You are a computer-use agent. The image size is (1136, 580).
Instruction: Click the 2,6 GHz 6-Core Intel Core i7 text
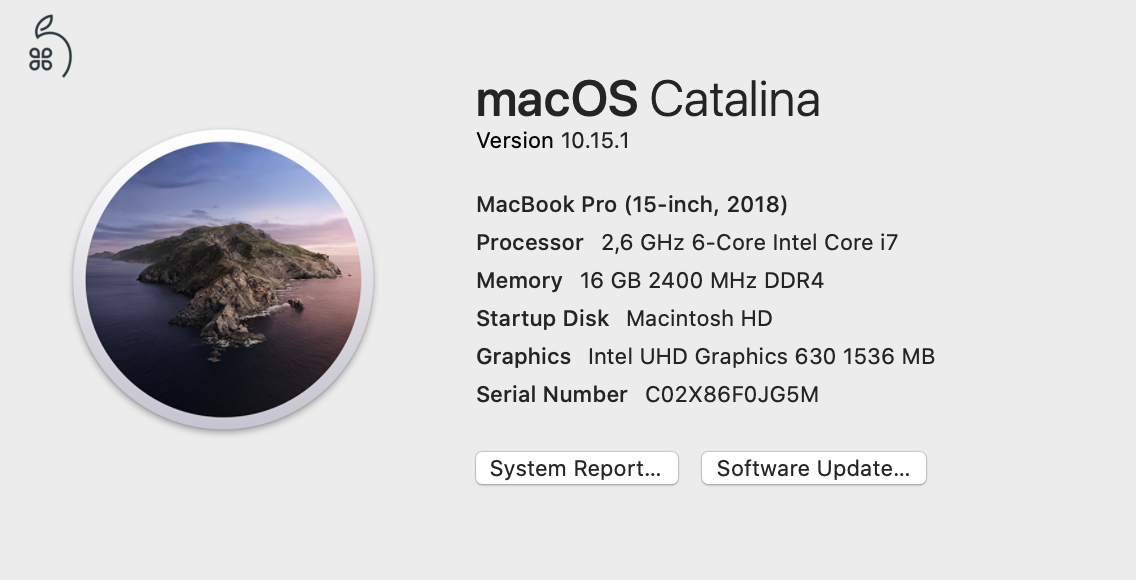pos(749,242)
